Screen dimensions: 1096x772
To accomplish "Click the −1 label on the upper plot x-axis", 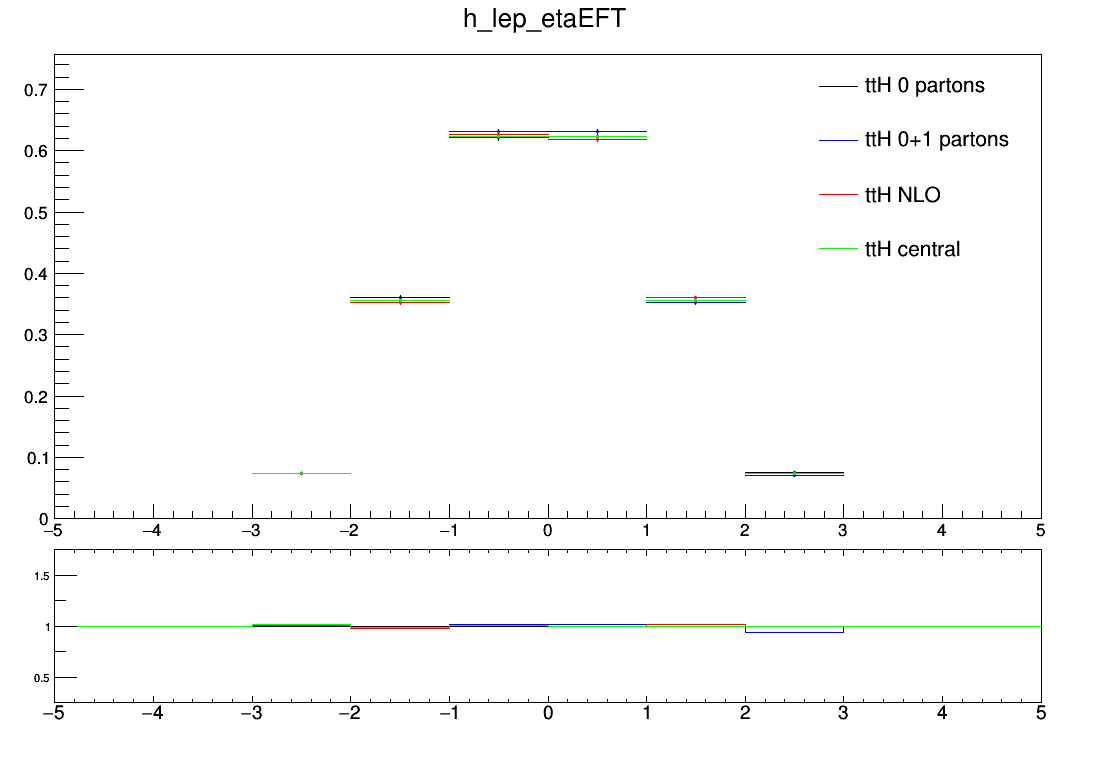I will [448, 531].
